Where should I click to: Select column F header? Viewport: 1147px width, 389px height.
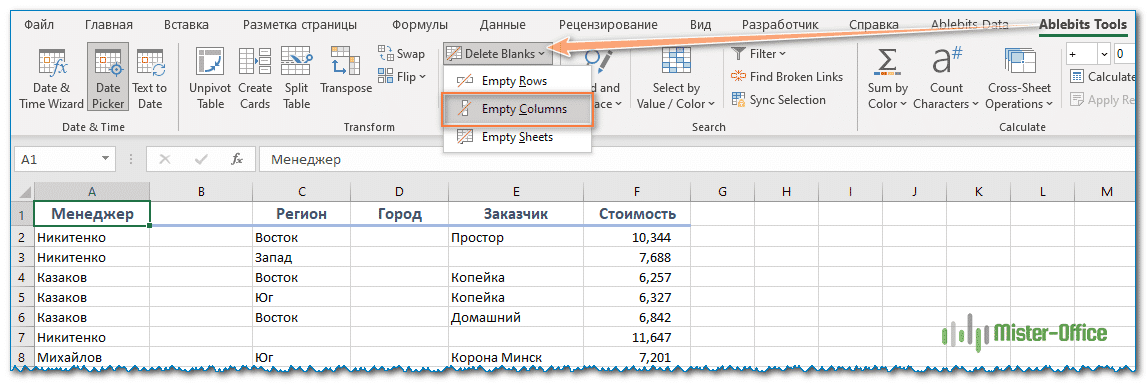click(637, 192)
